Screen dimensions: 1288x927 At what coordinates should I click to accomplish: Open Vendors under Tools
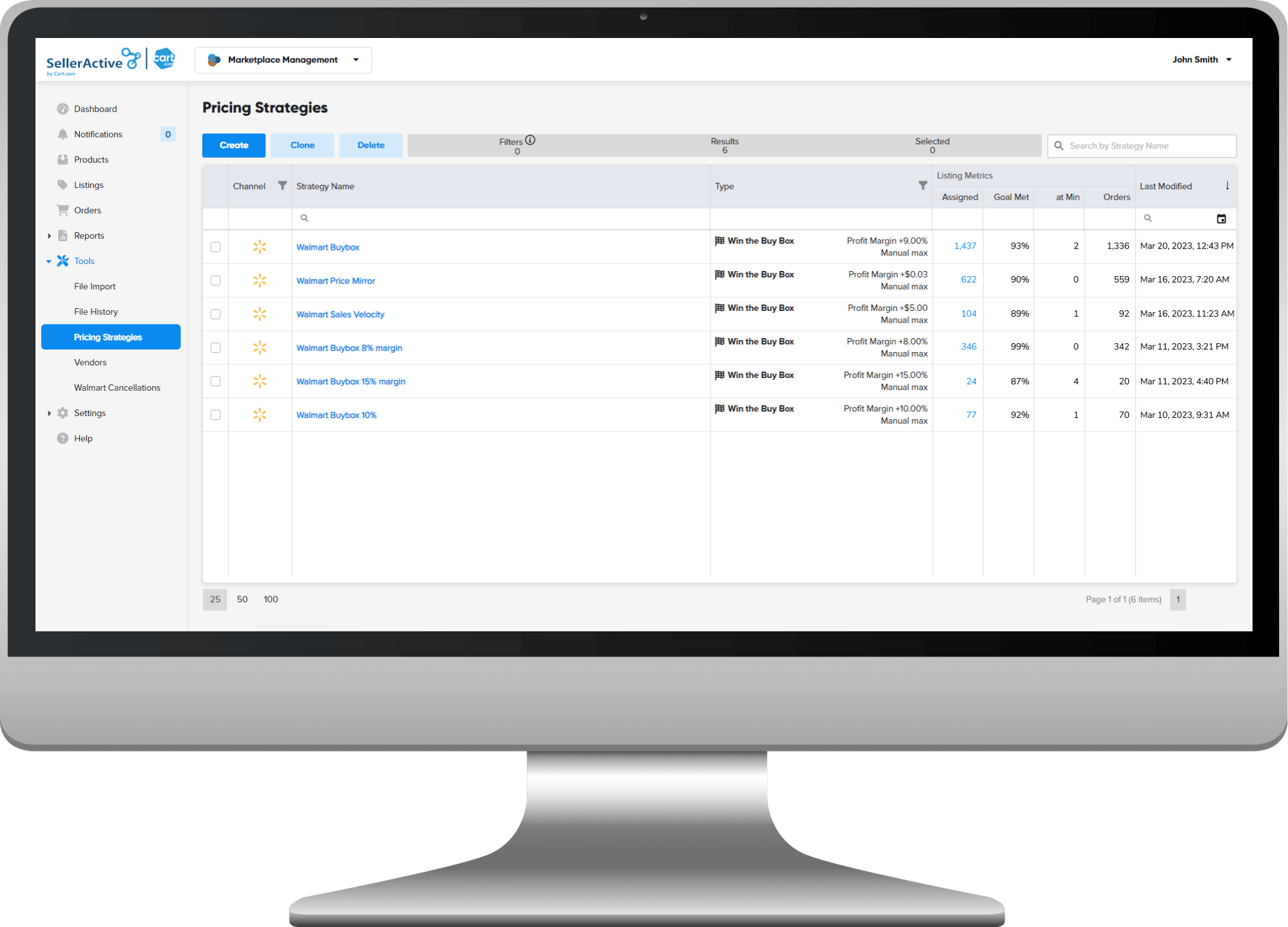(x=90, y=362)
